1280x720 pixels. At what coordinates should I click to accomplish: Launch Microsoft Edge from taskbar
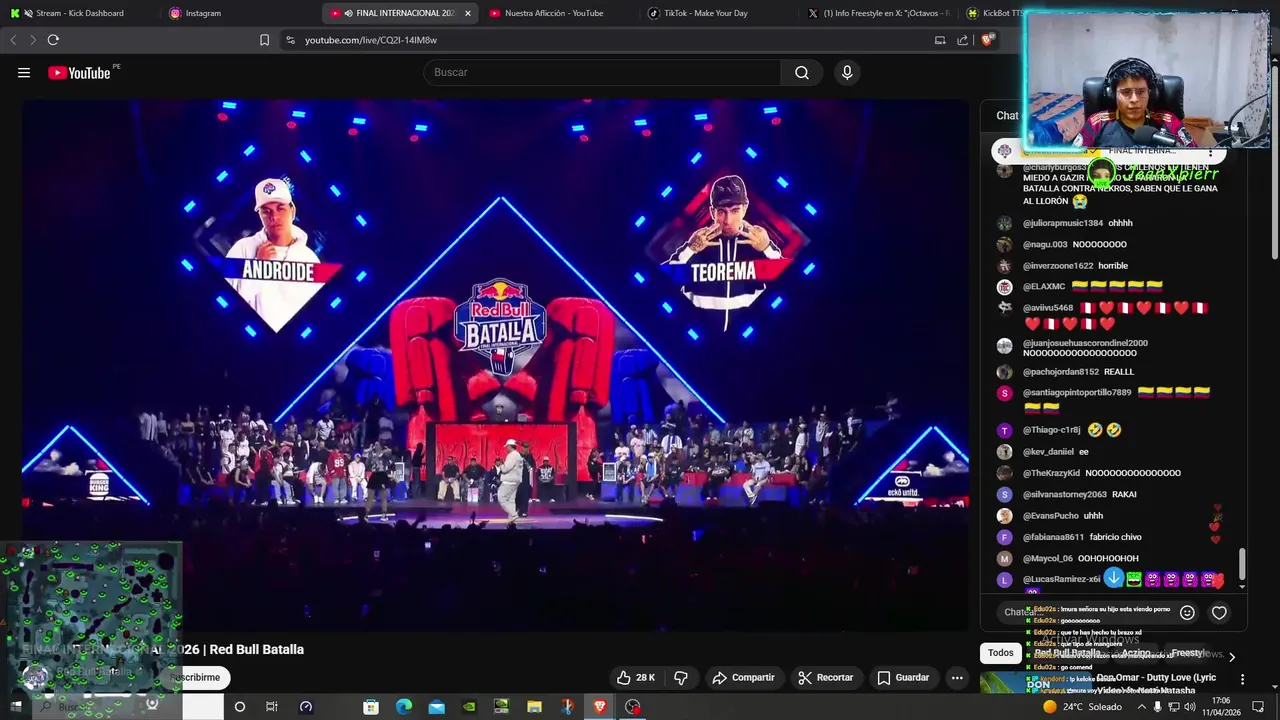coord(404,706)
